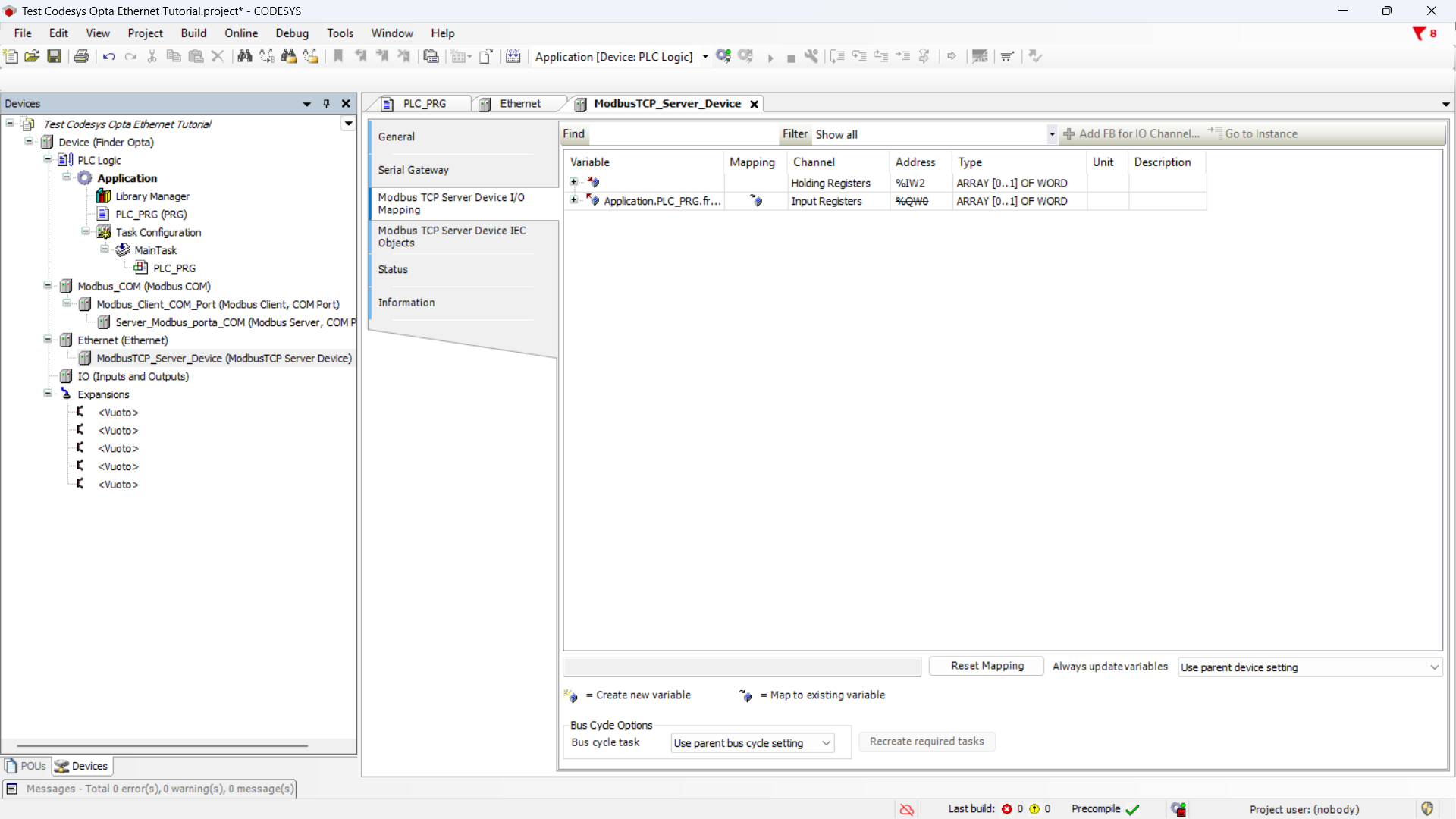The width and height of the screenshot is (1456, 819).
Task: Open the Always update variables dropdown
Action: click(1310, 667)
